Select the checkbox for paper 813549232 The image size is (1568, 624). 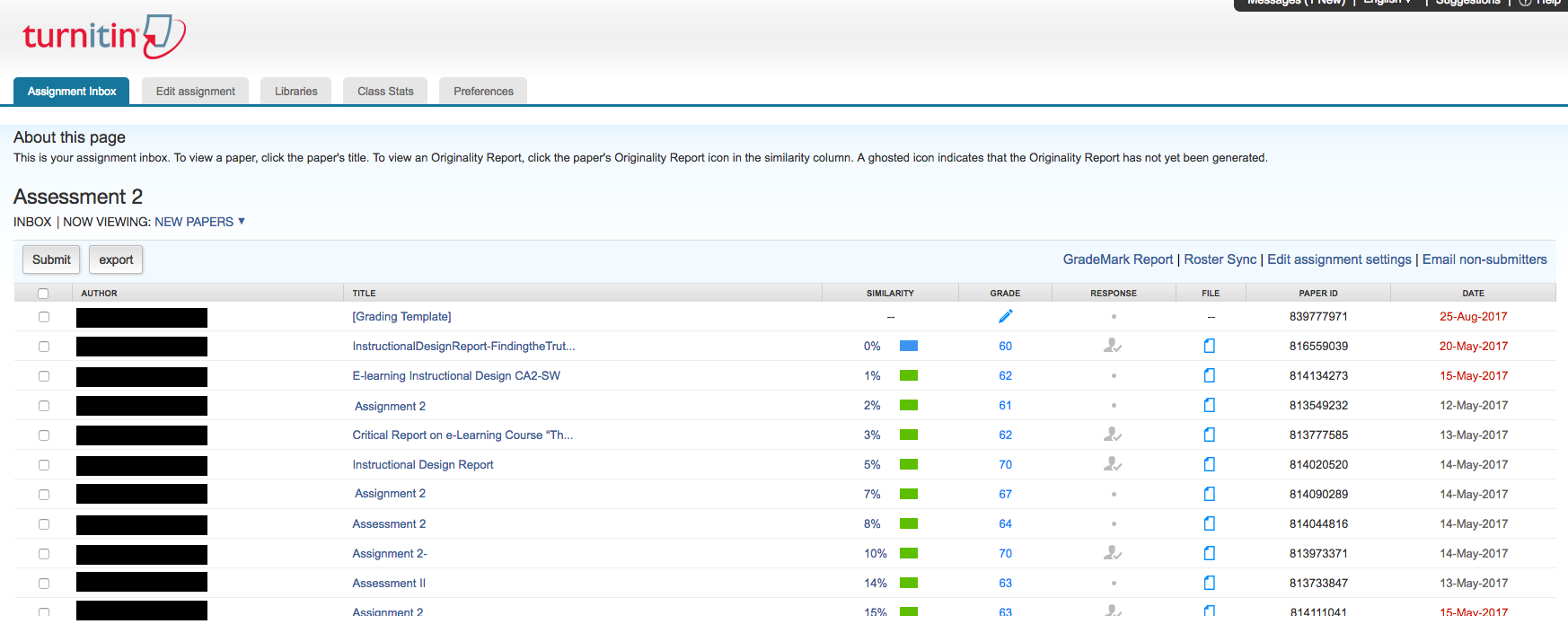click(x=44, y=406)
